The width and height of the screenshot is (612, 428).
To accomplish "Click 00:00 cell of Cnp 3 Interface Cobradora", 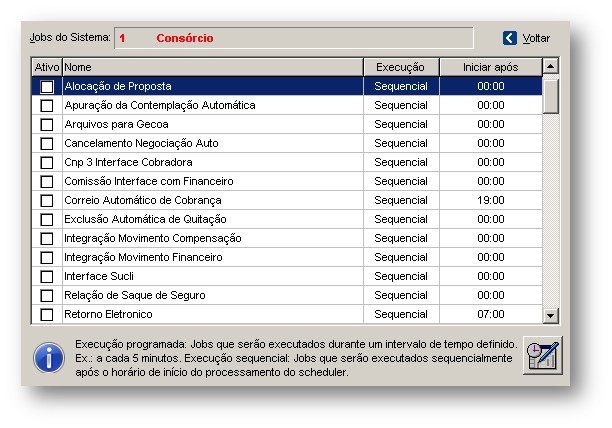I will pyautogui.click(x=491, y=162).
